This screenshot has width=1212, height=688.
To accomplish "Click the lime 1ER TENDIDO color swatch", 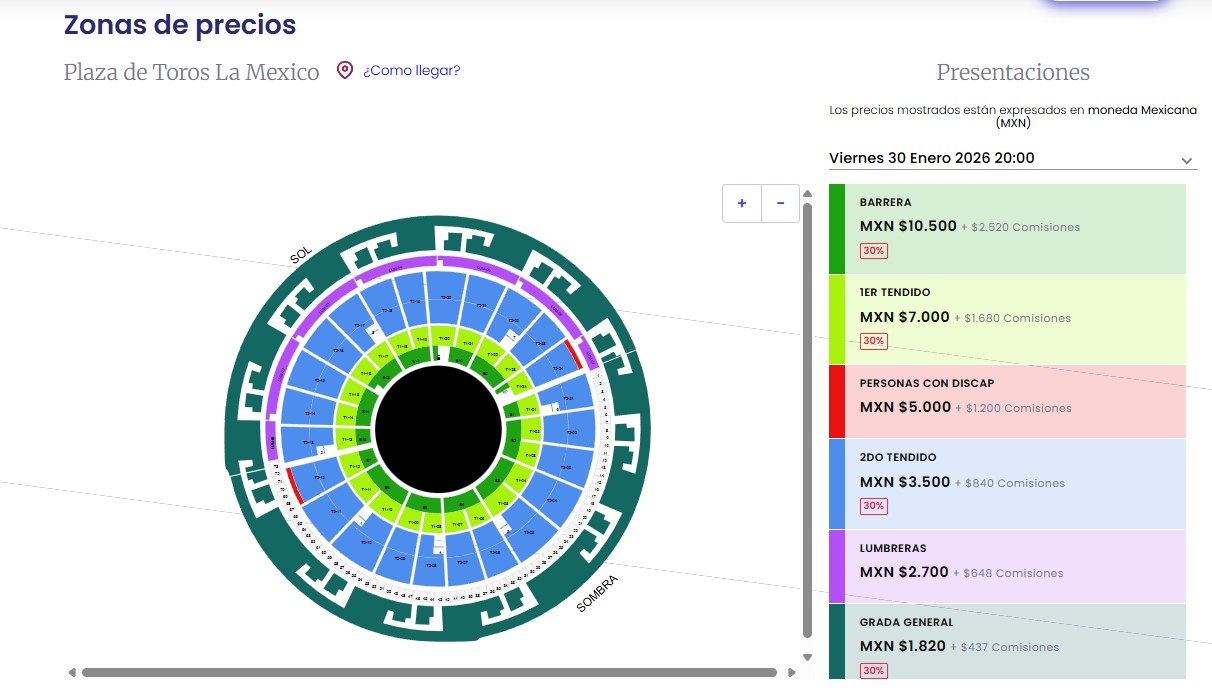I will coord(837,319).
